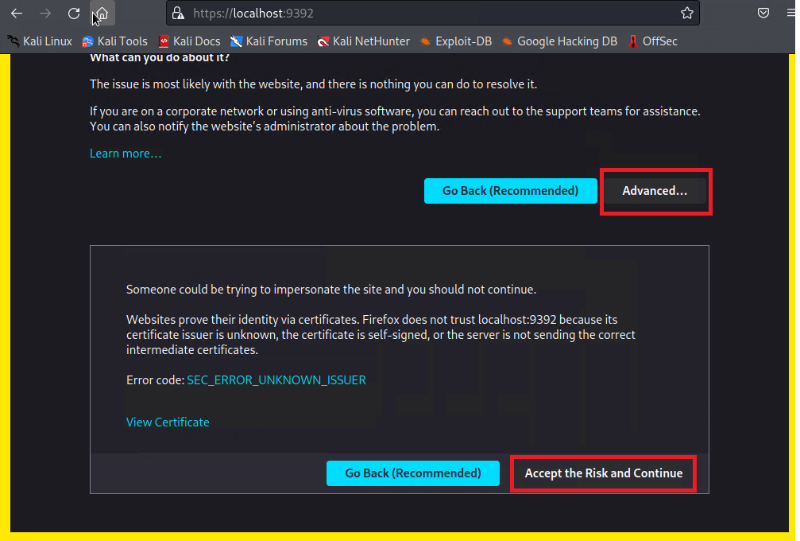Click the forward navigation arrow
800x541 pixels.
45,13
